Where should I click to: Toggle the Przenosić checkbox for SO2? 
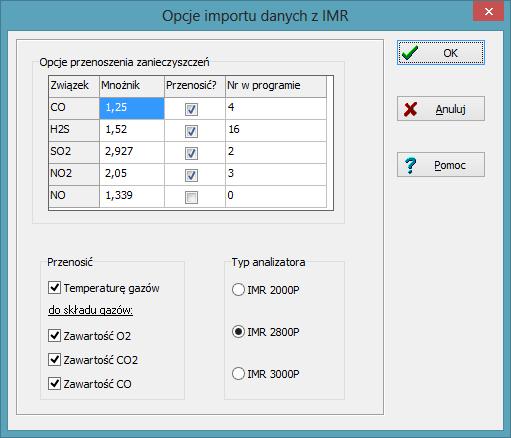tap(191, 153)
